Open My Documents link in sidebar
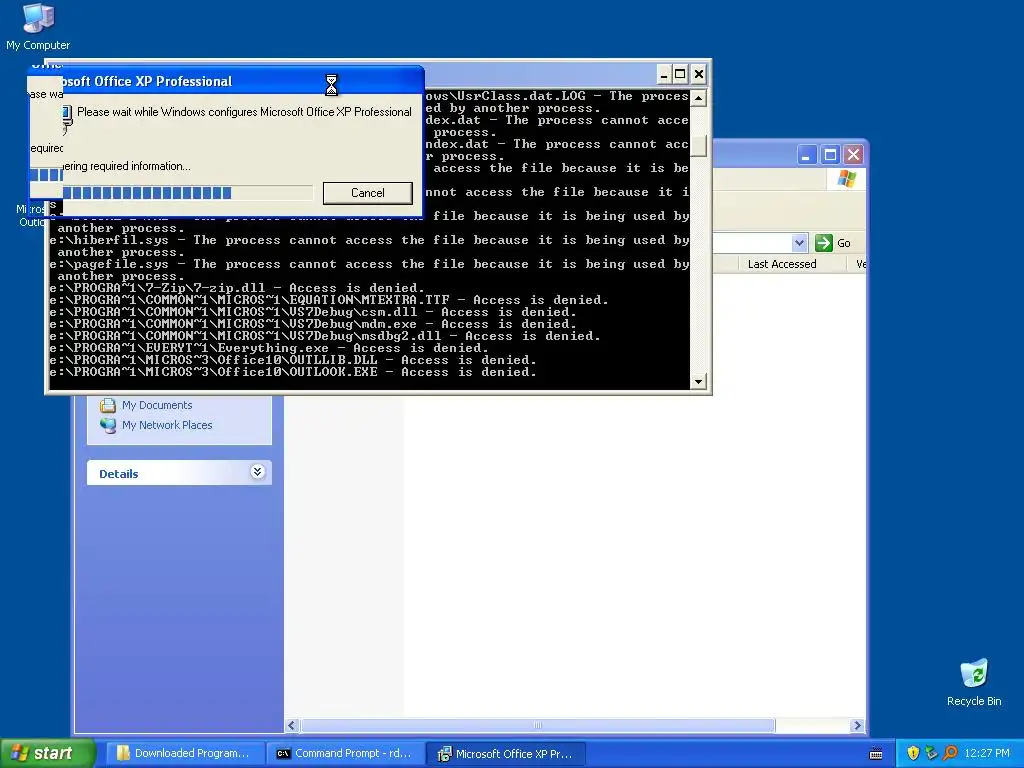 pos(157,405)
